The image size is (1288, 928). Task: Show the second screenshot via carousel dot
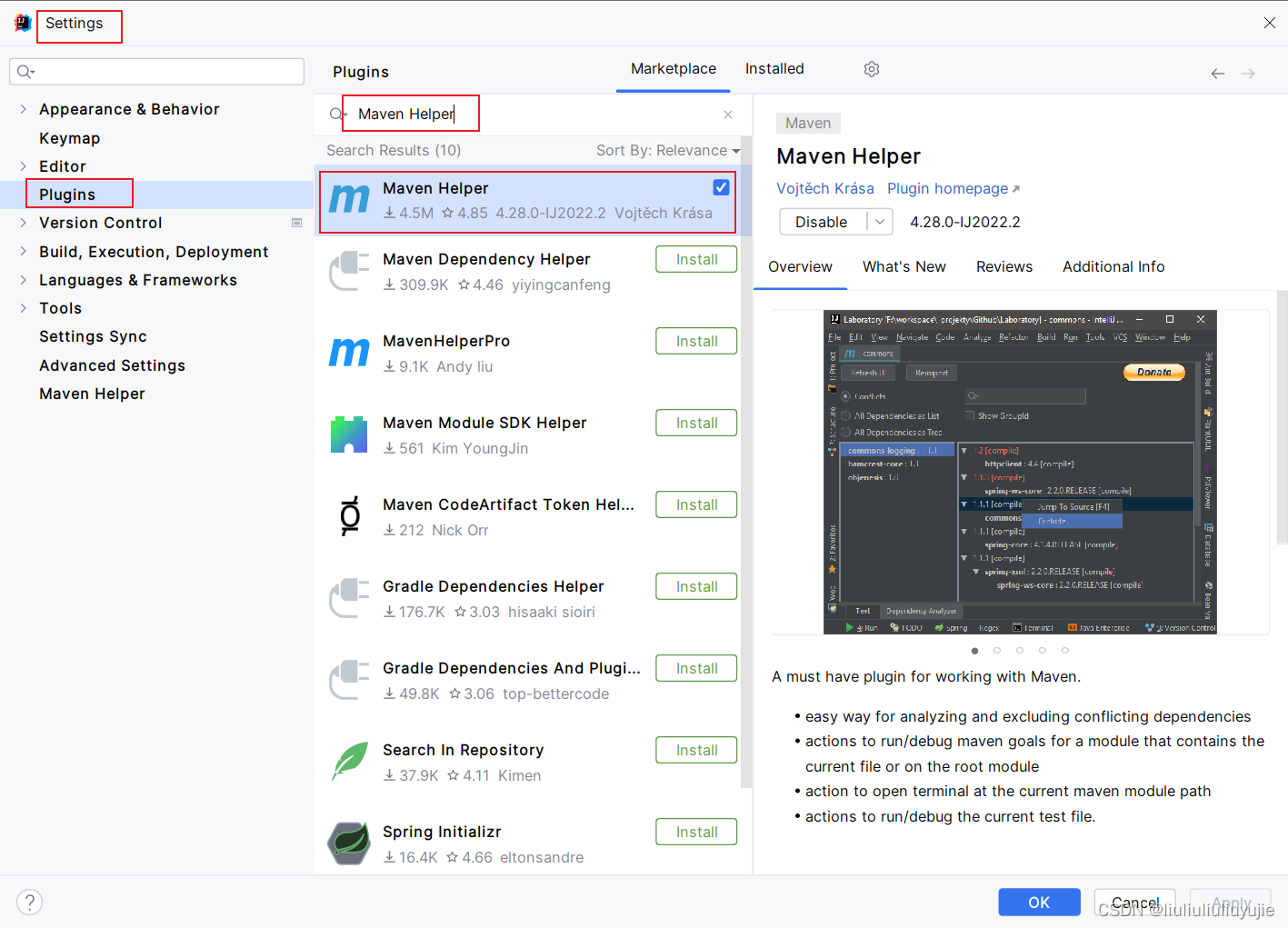pyautogui.click(x=997, y=651)
